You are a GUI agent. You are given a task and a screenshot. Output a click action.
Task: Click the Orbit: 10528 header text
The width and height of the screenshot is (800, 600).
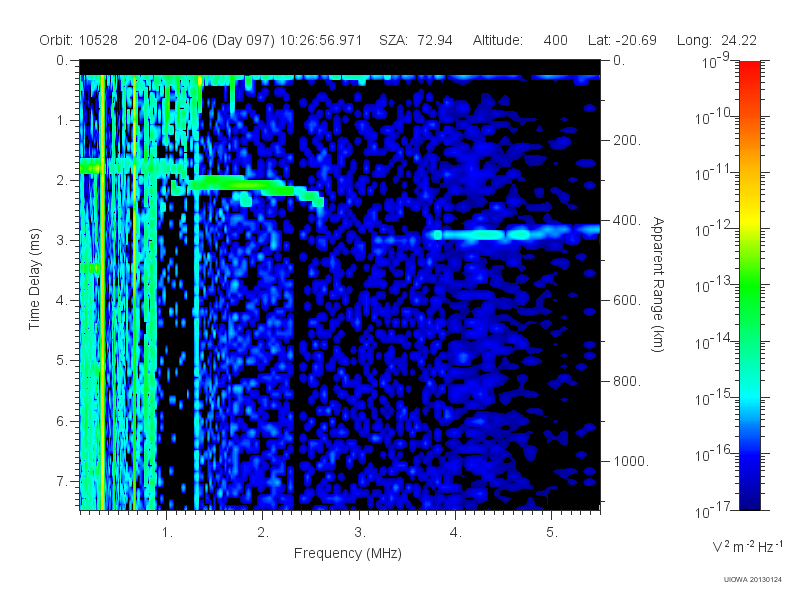78,40
